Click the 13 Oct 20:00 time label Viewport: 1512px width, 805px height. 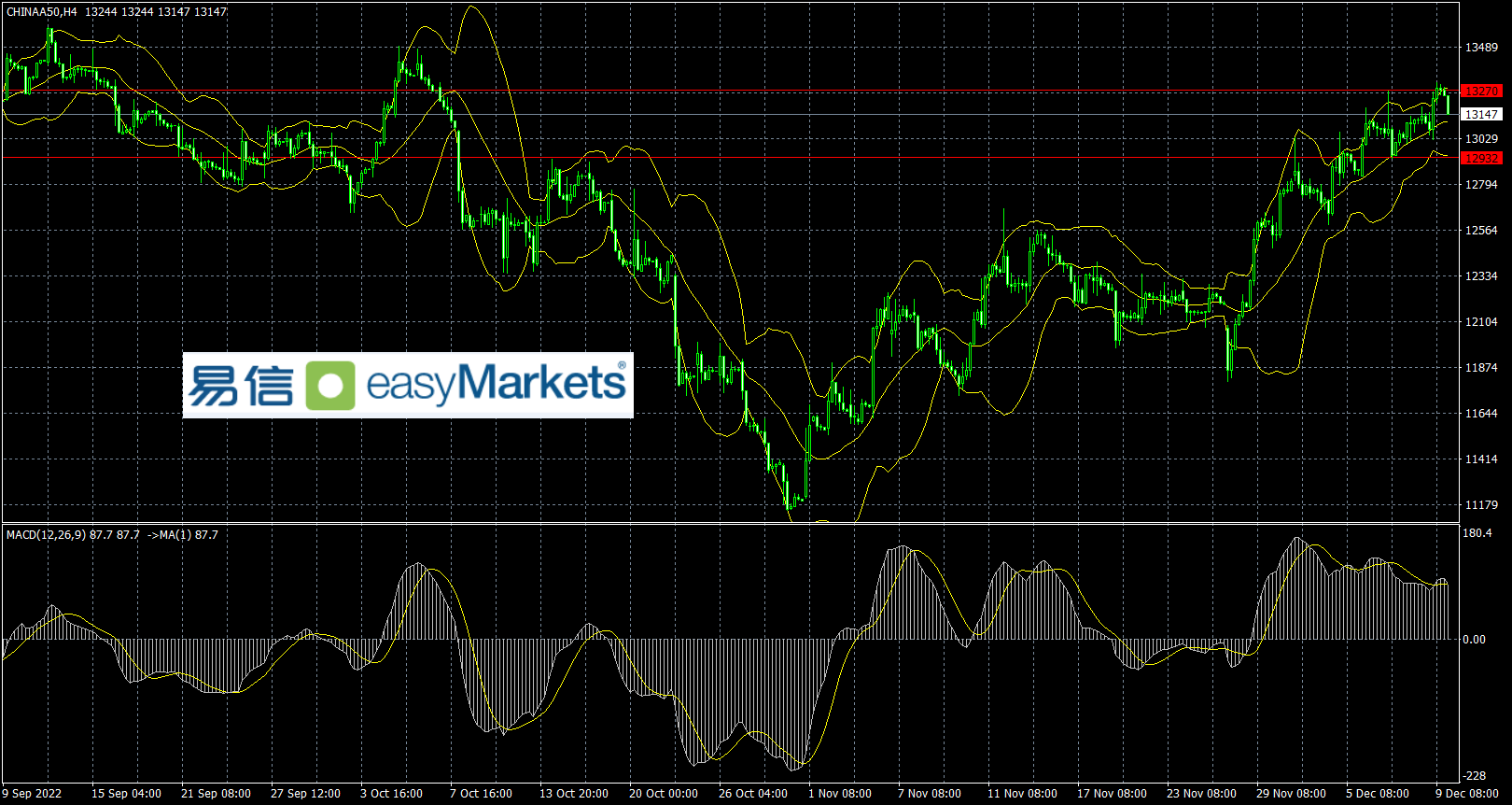click(574, 794)
